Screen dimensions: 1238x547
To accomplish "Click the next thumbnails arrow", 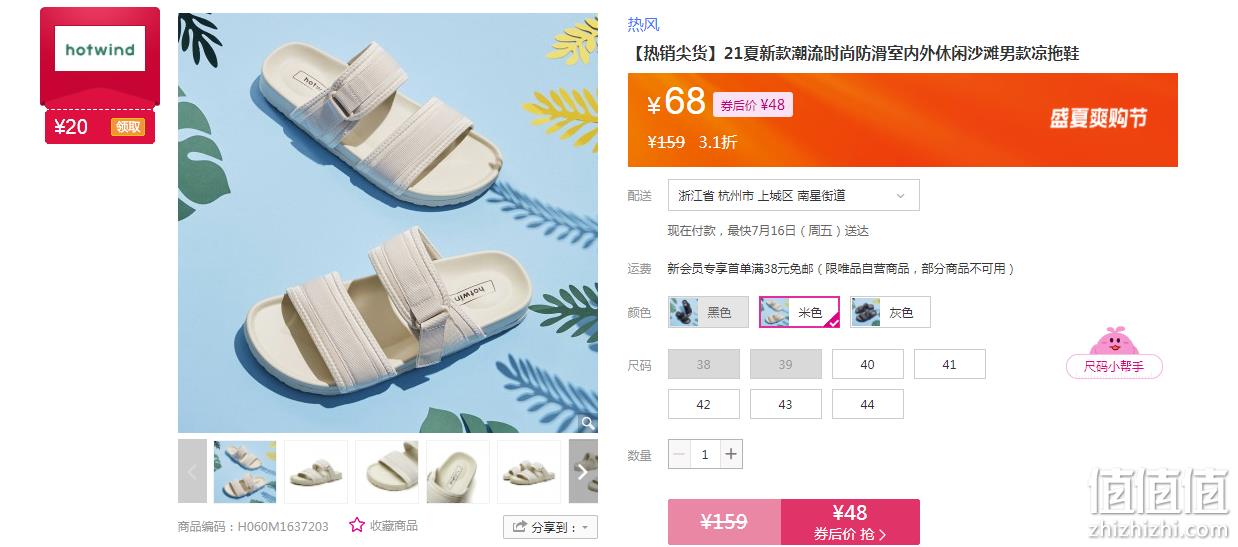I will (x=583, y=471).
